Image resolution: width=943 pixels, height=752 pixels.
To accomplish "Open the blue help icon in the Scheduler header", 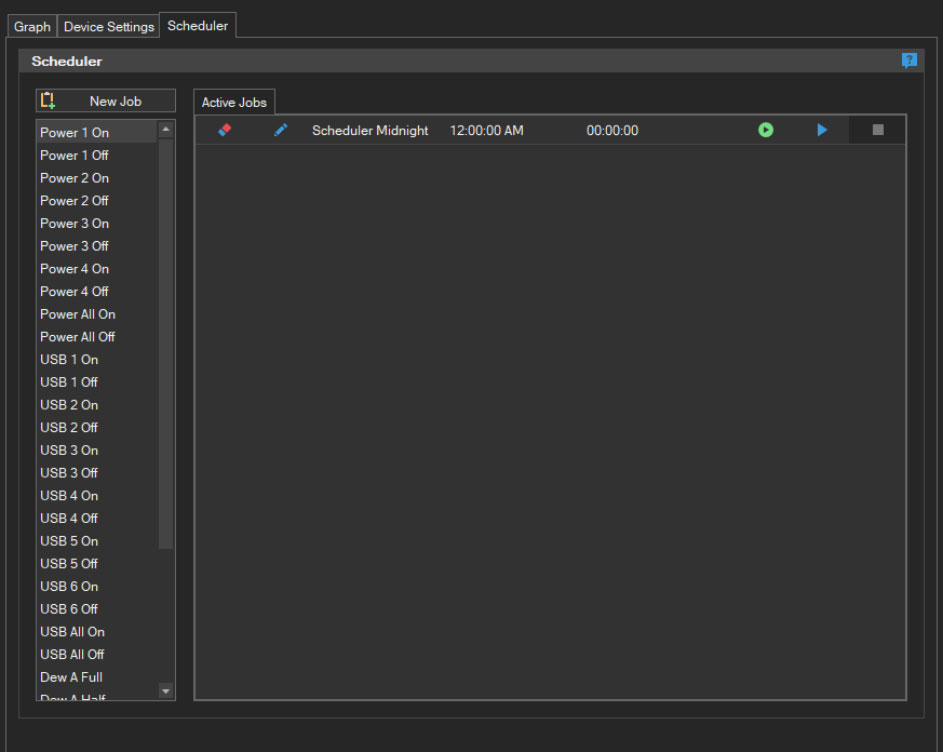I will pos(909,60).
